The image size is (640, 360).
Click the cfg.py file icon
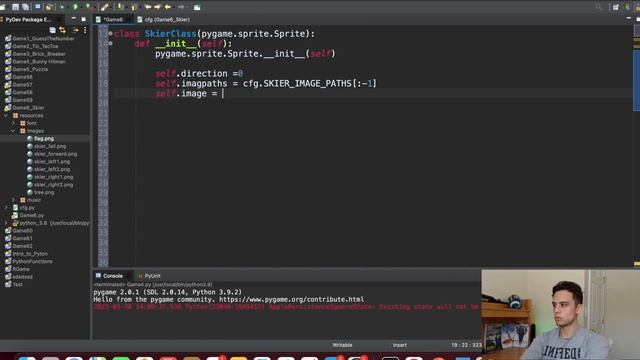coord(16,208)
